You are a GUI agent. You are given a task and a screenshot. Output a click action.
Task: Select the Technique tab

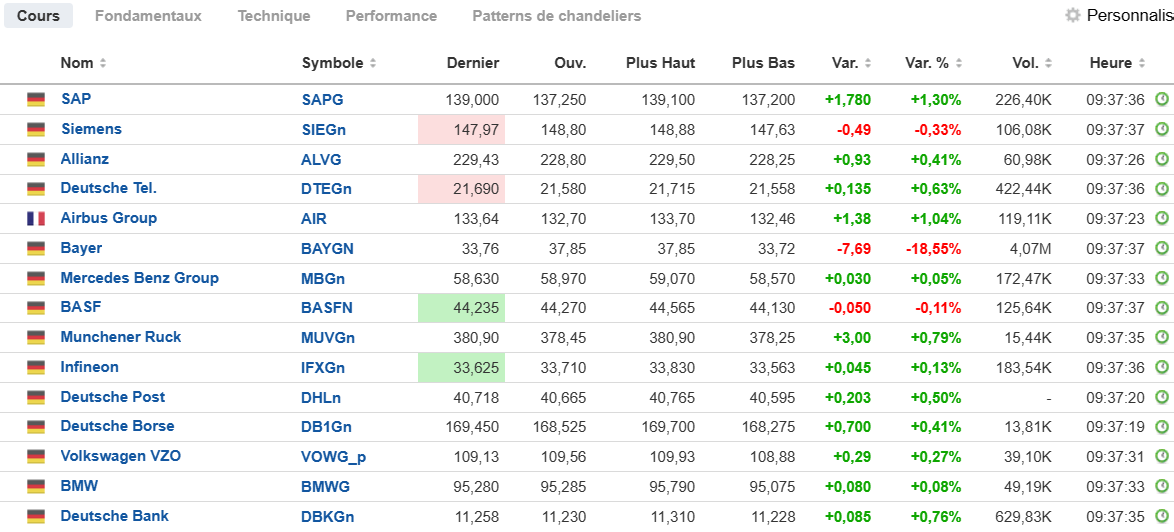click(x=274, y=16)
